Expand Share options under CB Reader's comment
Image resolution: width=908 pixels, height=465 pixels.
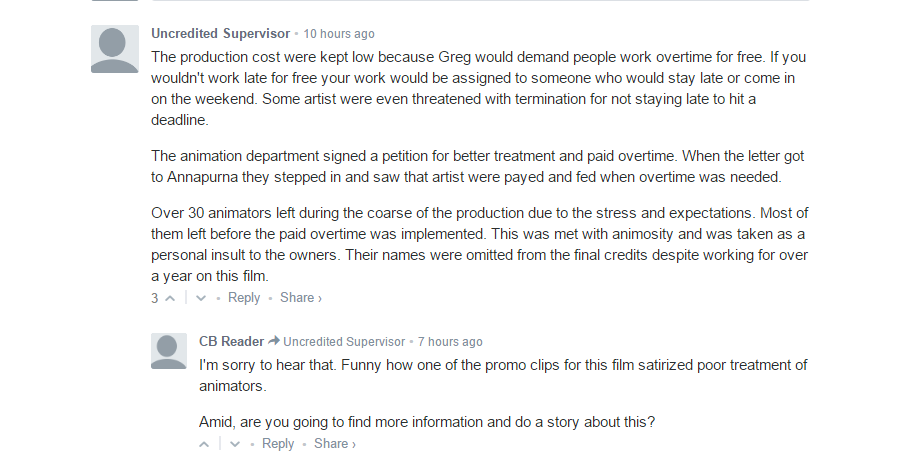coord(335,444)
